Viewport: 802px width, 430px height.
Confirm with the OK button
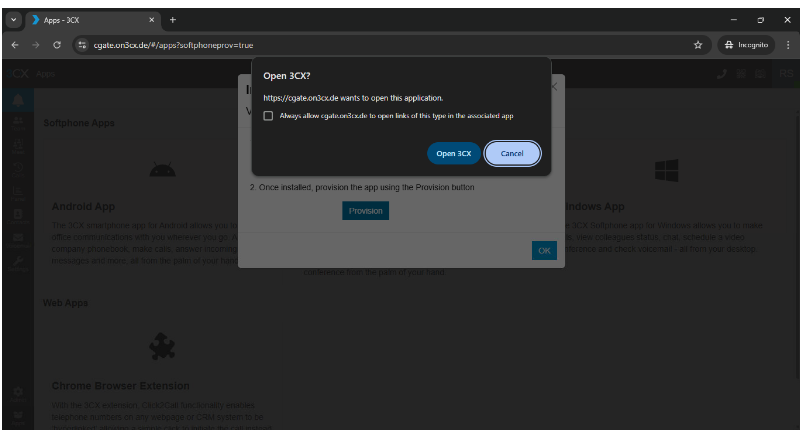coord(544,250)
